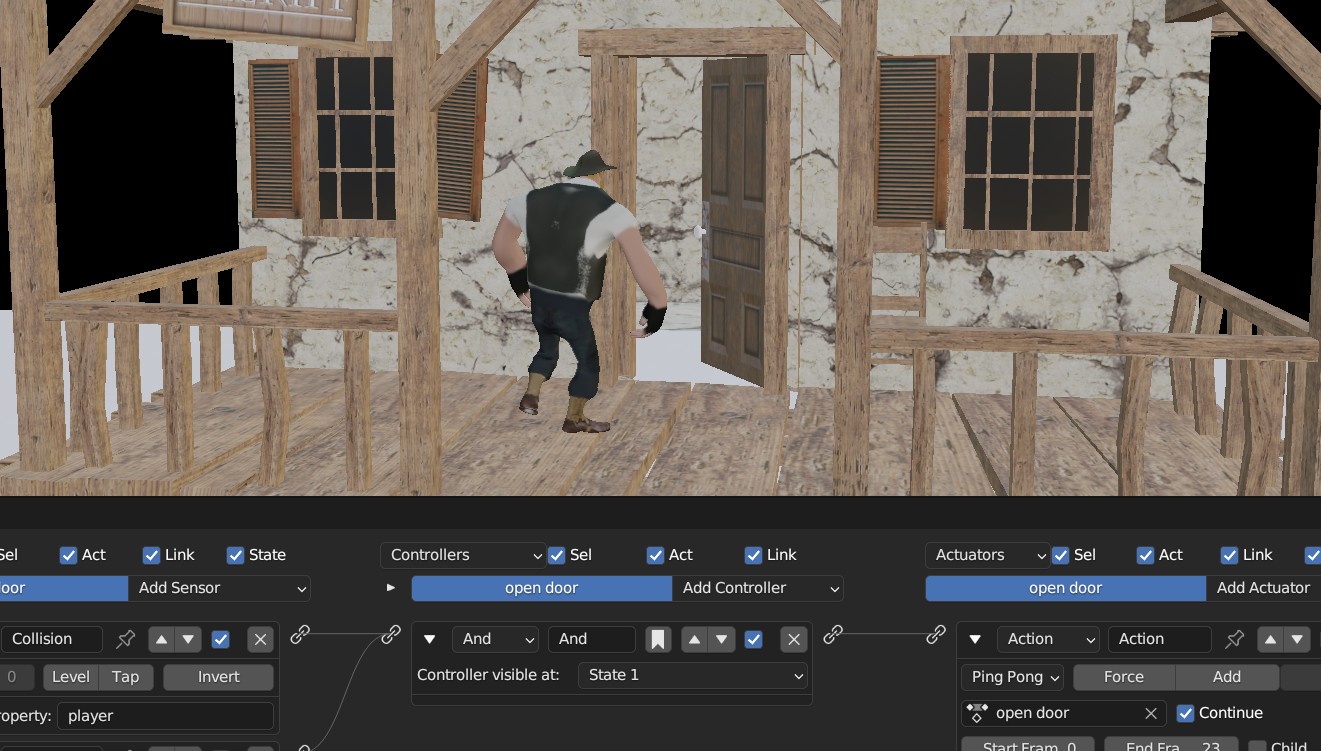Open the Controllers header menu
The image size is (1321, 751).
pos(463,555)
